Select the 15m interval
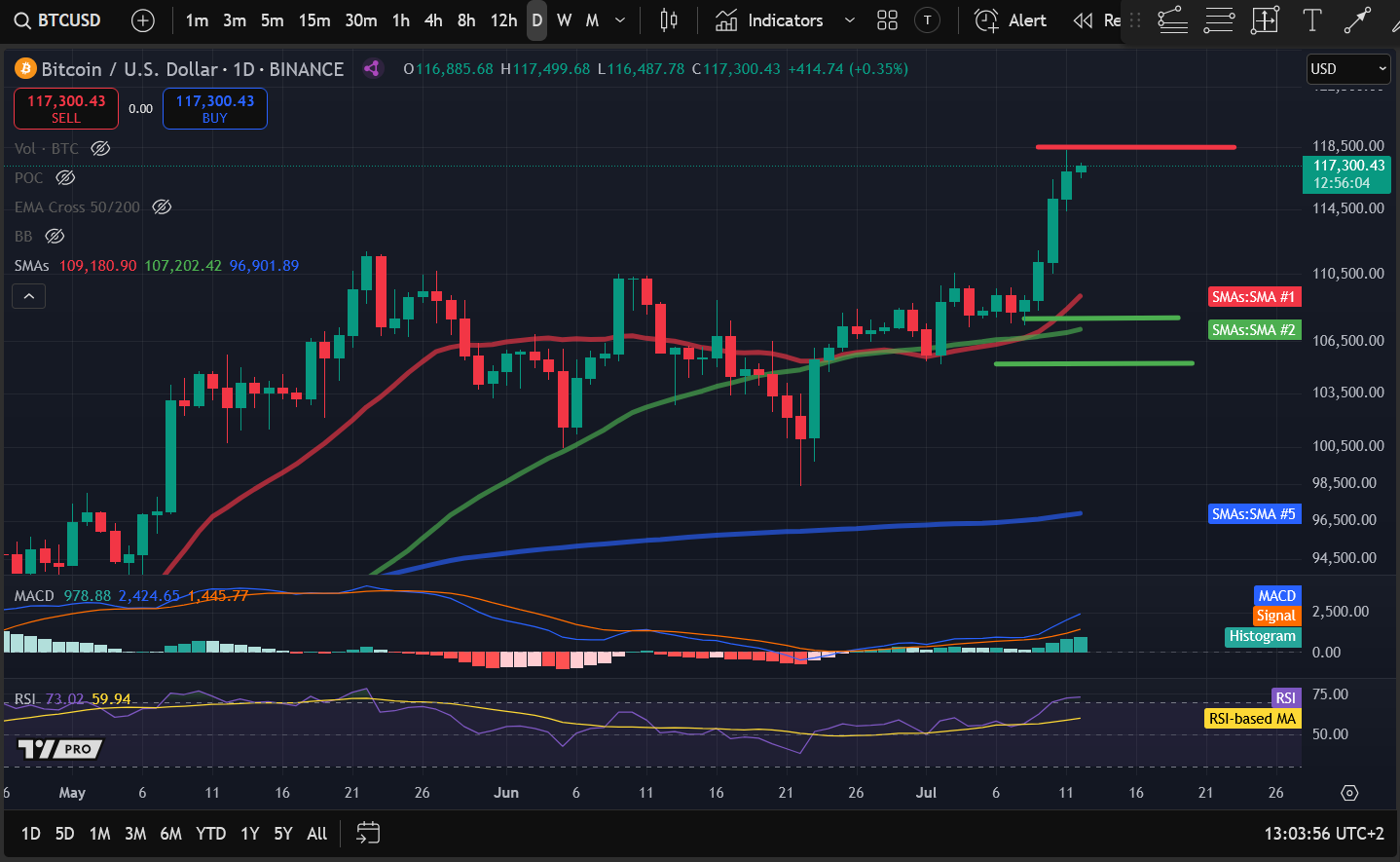 click(x=314, y=20)
